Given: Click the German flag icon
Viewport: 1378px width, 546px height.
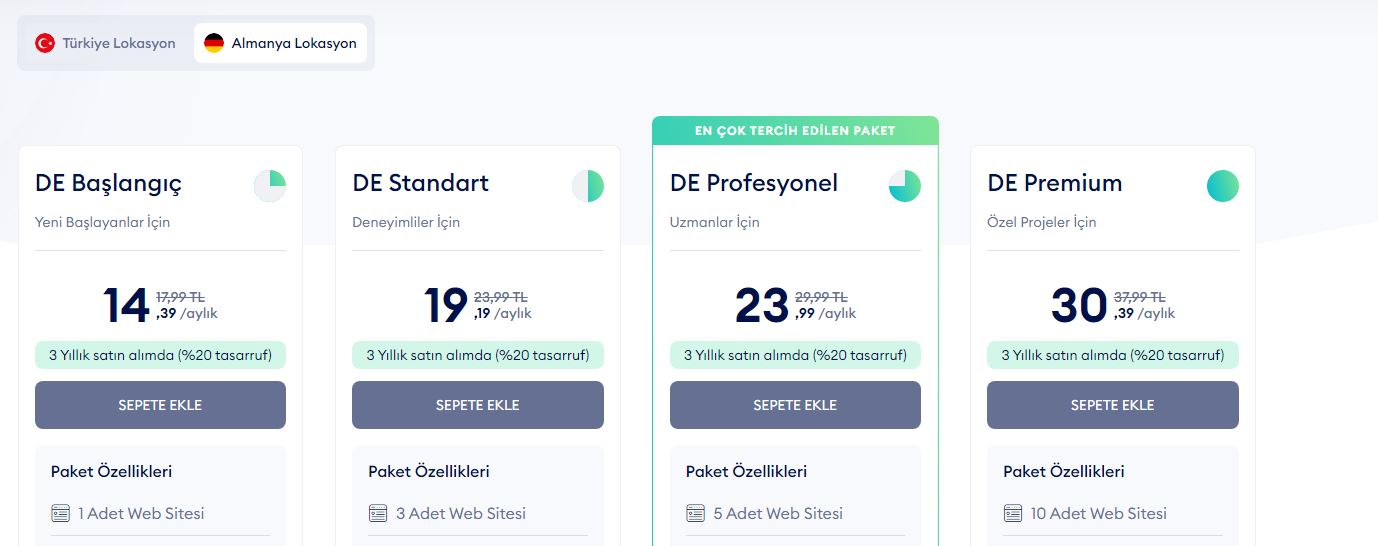Looking at the screenshot, I should [214, 43].
